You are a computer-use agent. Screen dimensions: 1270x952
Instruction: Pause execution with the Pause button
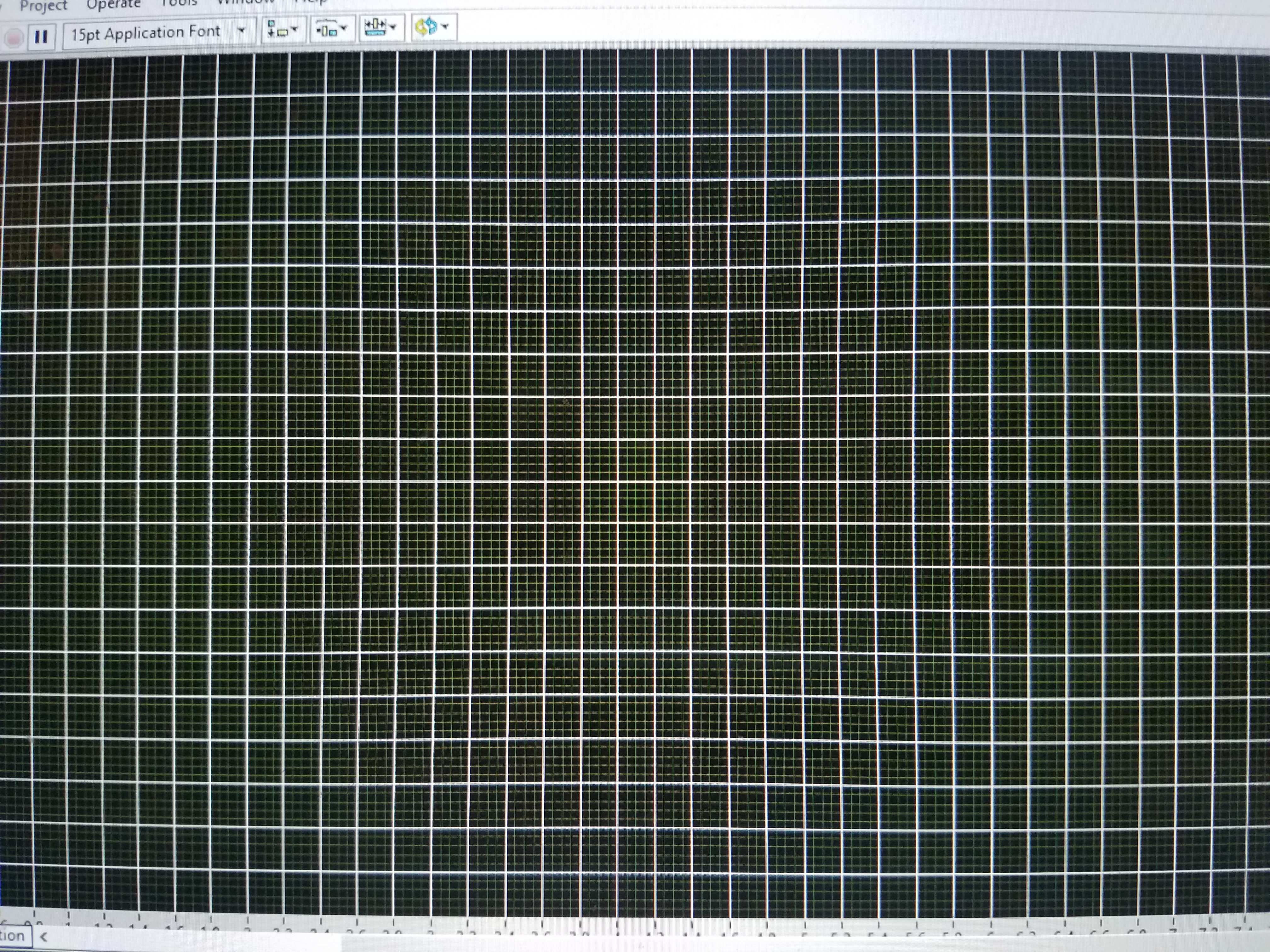point(41,37)
